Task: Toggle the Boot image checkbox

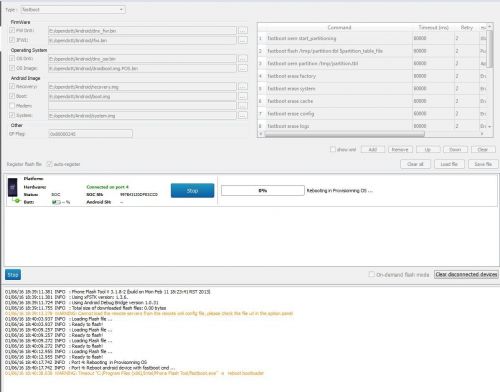Action: [x=12, y=96]
